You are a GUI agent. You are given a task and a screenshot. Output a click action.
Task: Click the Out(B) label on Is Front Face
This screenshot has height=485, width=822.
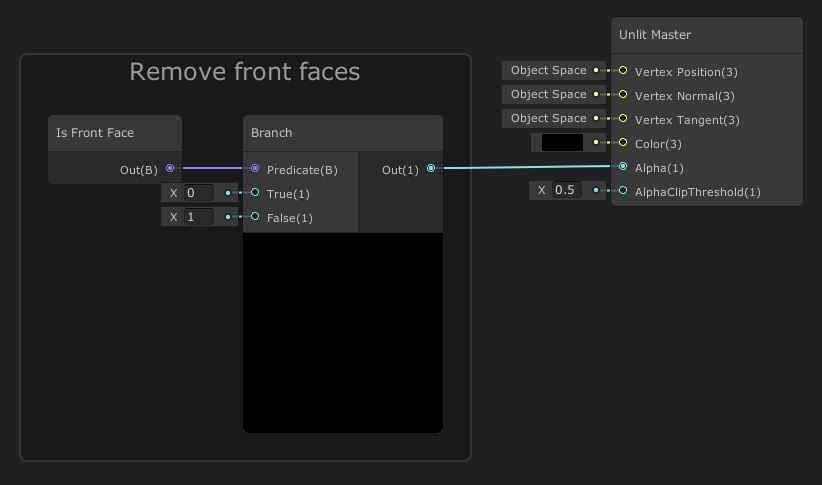click(x=138, y=170)
